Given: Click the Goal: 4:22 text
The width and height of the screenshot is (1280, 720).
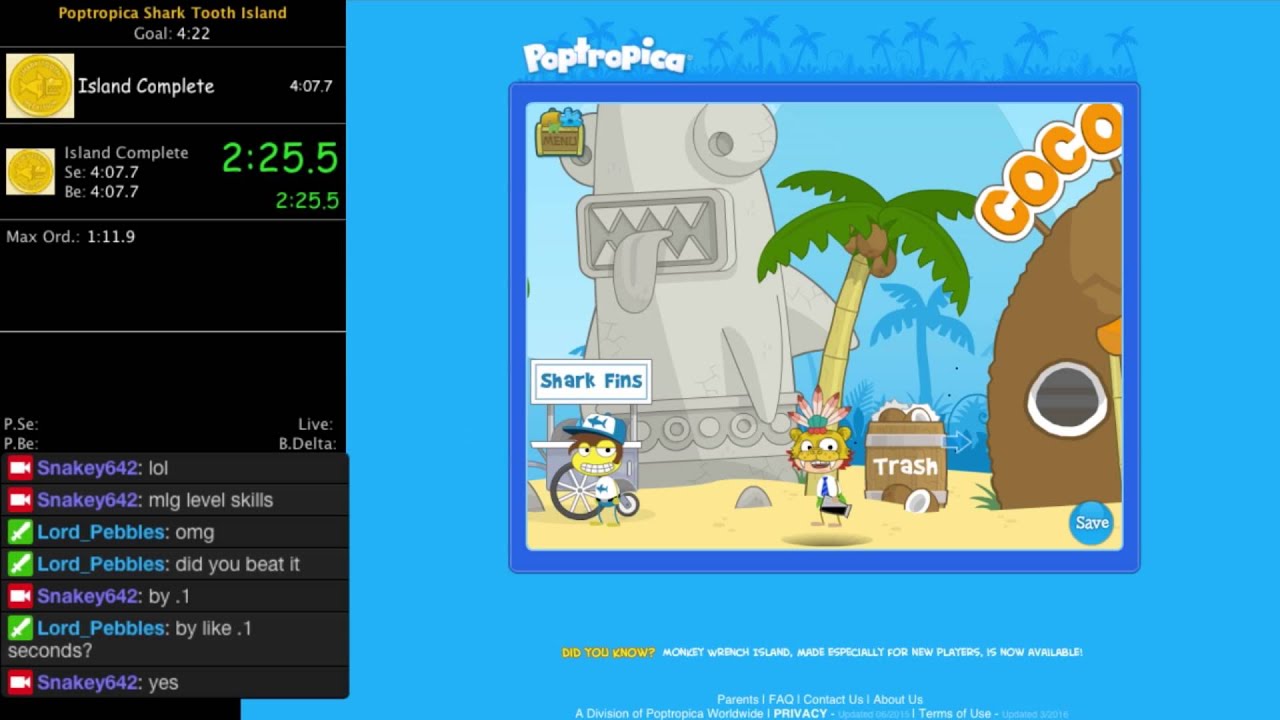Looking at the screenshot, I should pyautogui.click(x=172, y=34).
